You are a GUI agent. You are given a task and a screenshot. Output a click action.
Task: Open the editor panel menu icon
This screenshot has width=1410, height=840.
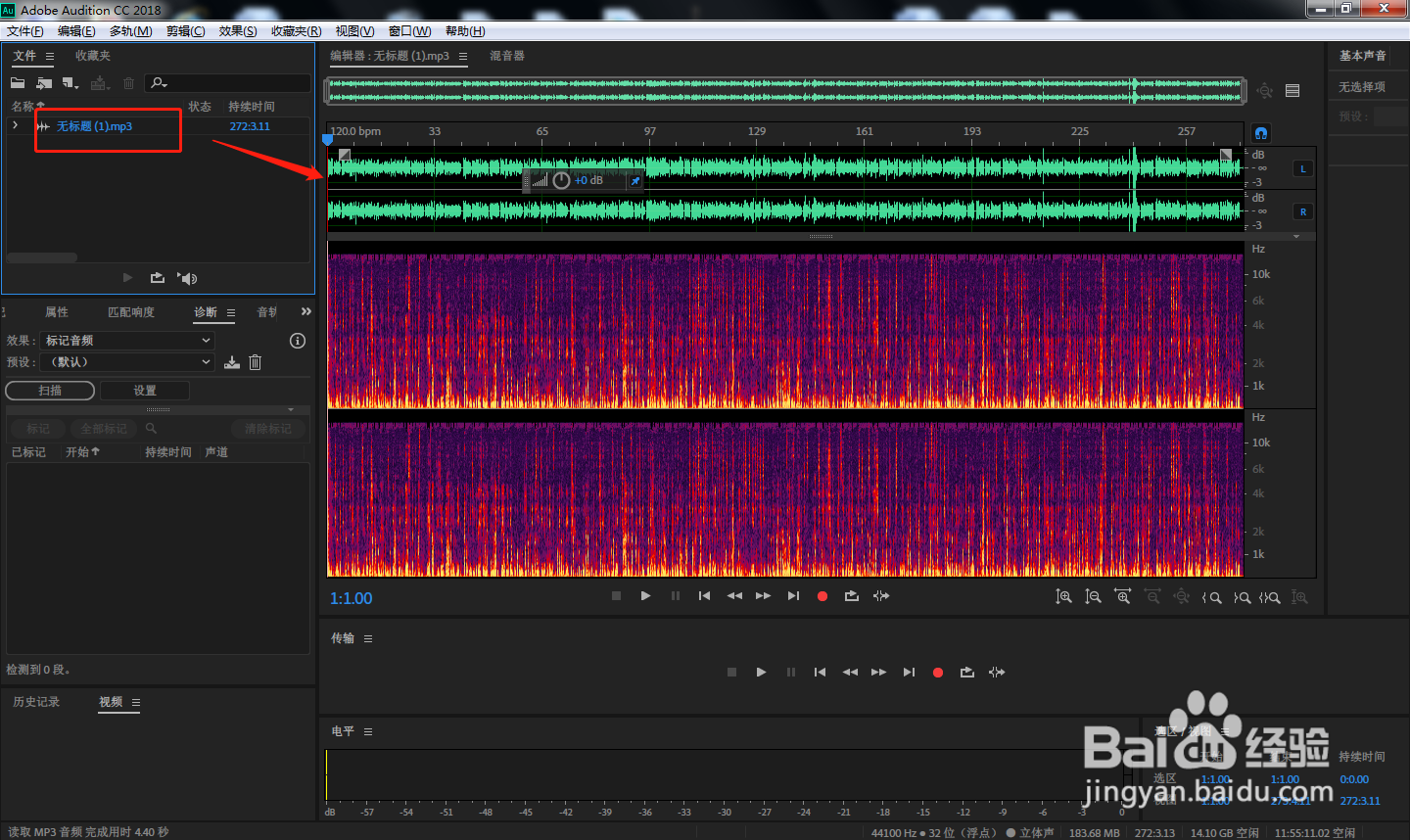(463, 57)
